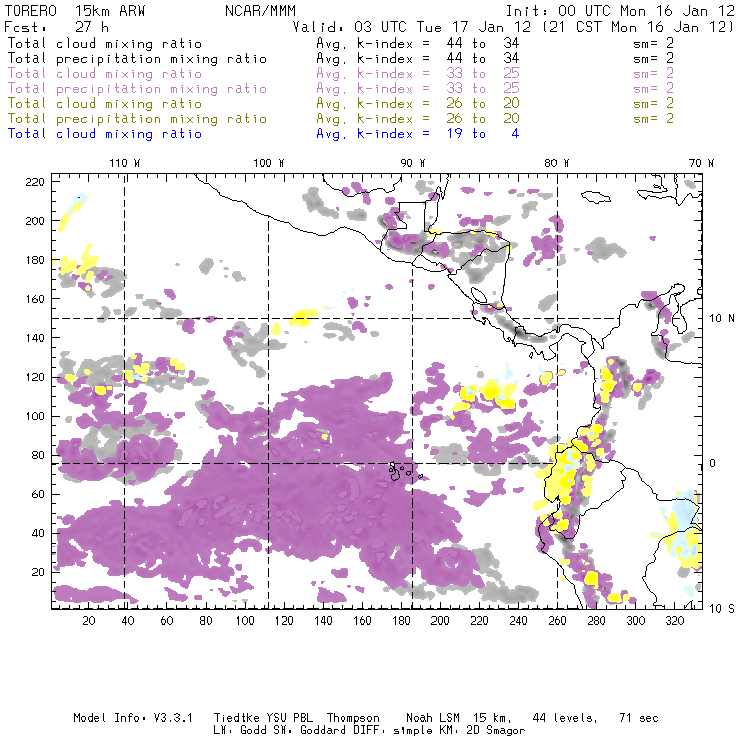Viewport: 740px width, 740px height.
Task: Click the Jamaica island outline on the map
Action: click(x=596, y=196)
